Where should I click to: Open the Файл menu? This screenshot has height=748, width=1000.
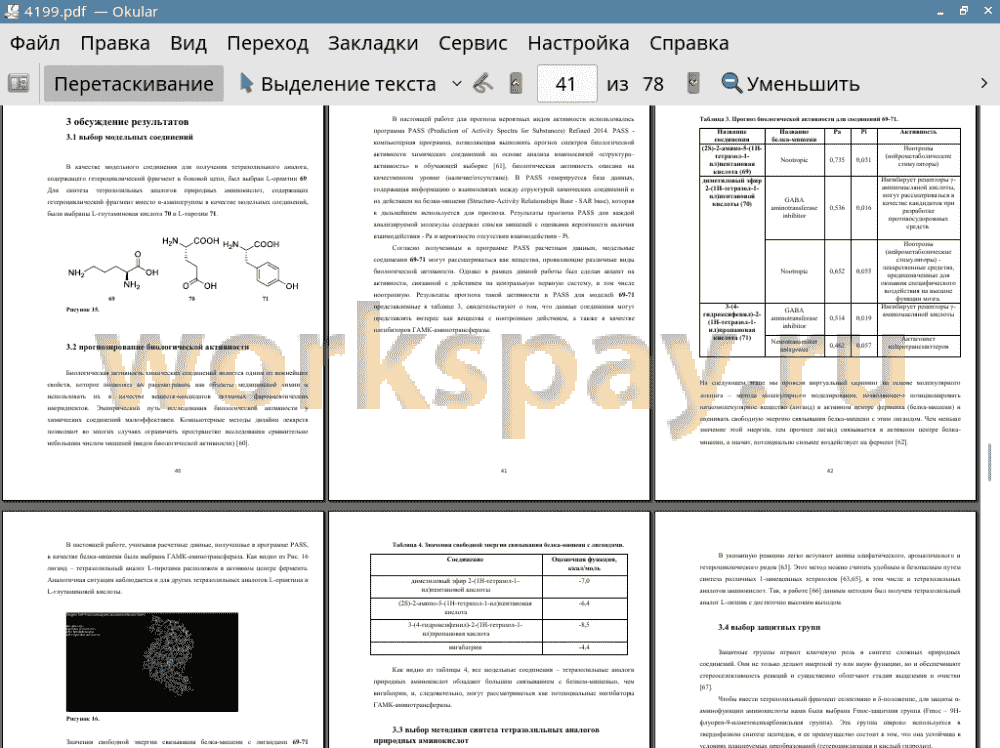coord(35,43)
